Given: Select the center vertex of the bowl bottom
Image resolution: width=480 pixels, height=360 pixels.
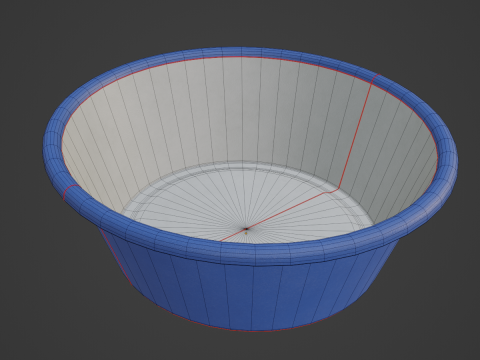Looking at the screenshot, I should click(246, 229).
